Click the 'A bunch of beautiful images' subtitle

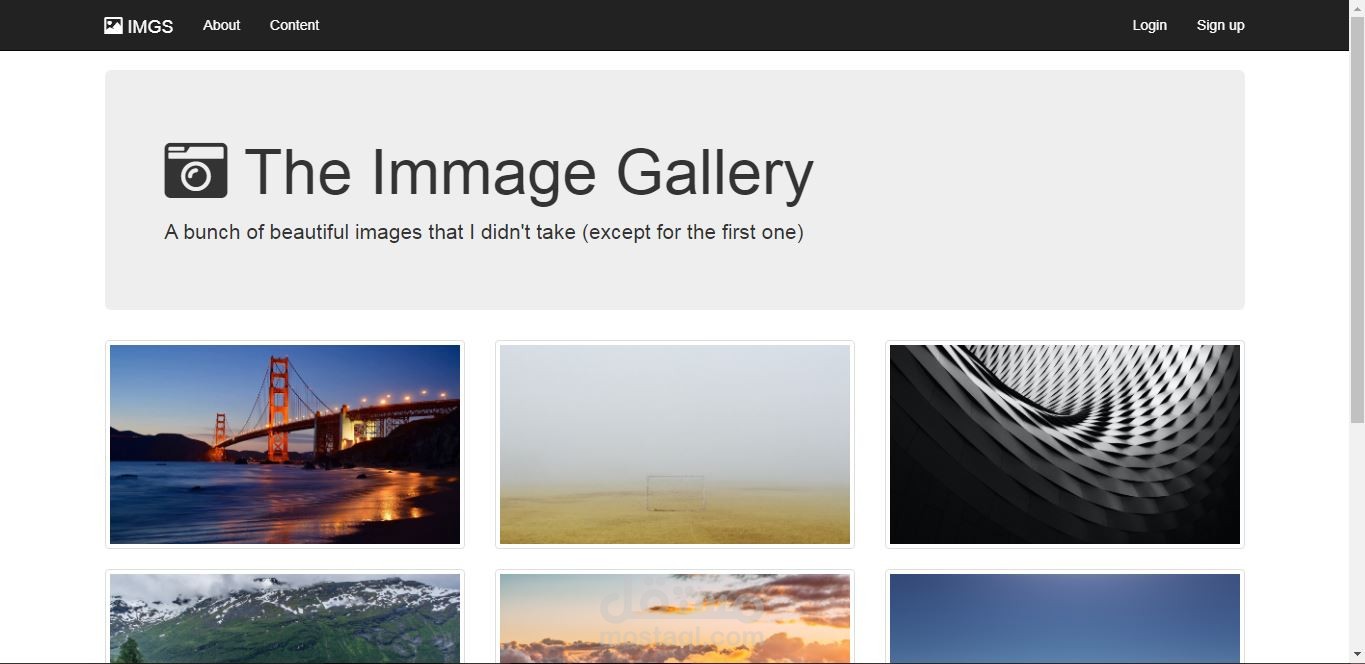point(484,232)
